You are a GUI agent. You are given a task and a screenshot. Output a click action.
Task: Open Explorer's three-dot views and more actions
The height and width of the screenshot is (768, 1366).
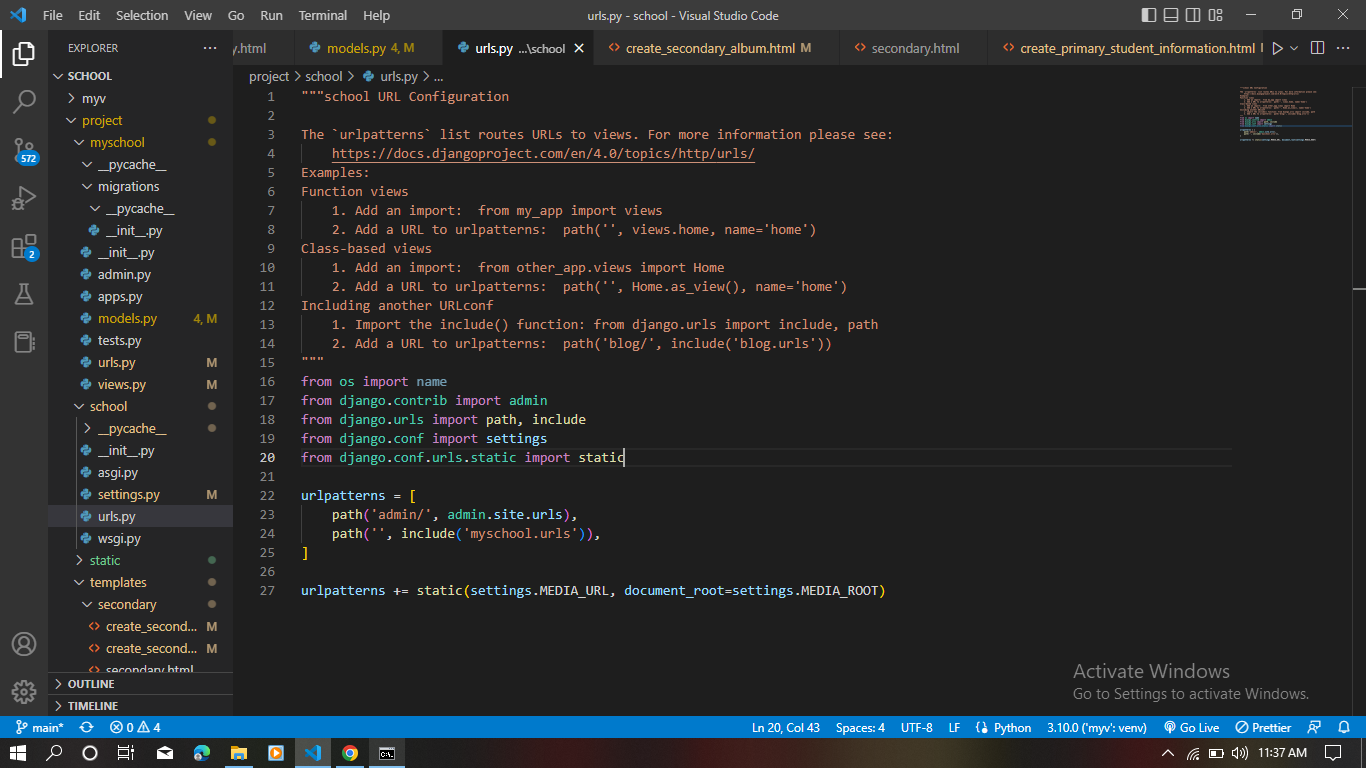click(209, 48)
